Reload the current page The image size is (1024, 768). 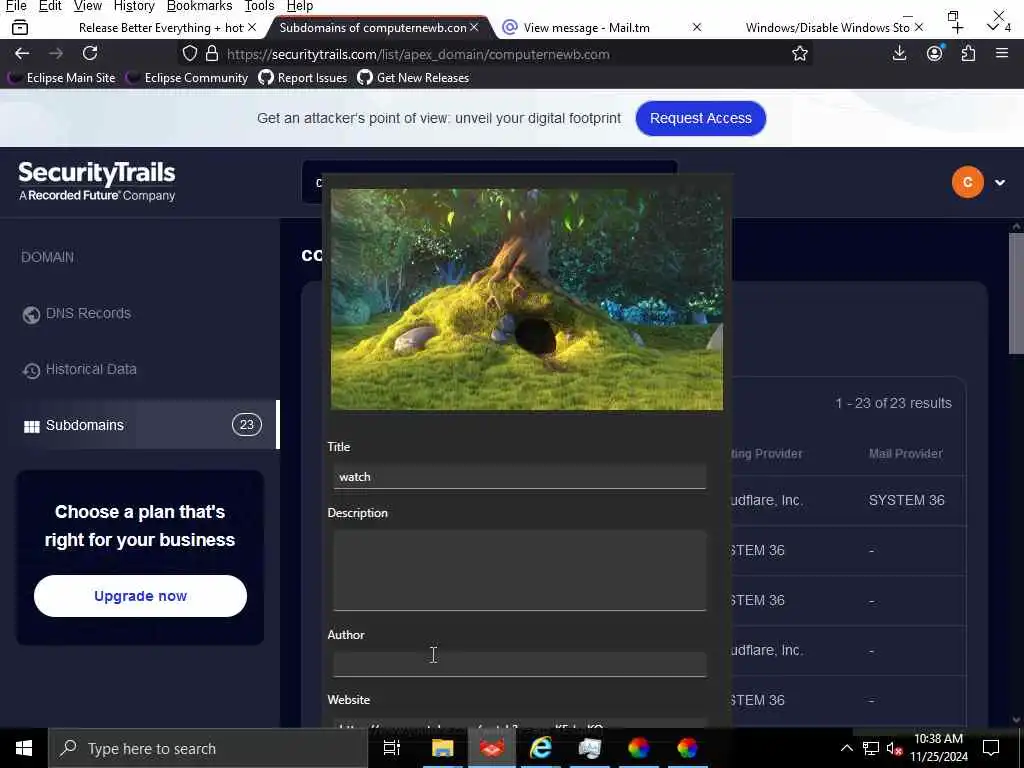click(x=90, y=54)
